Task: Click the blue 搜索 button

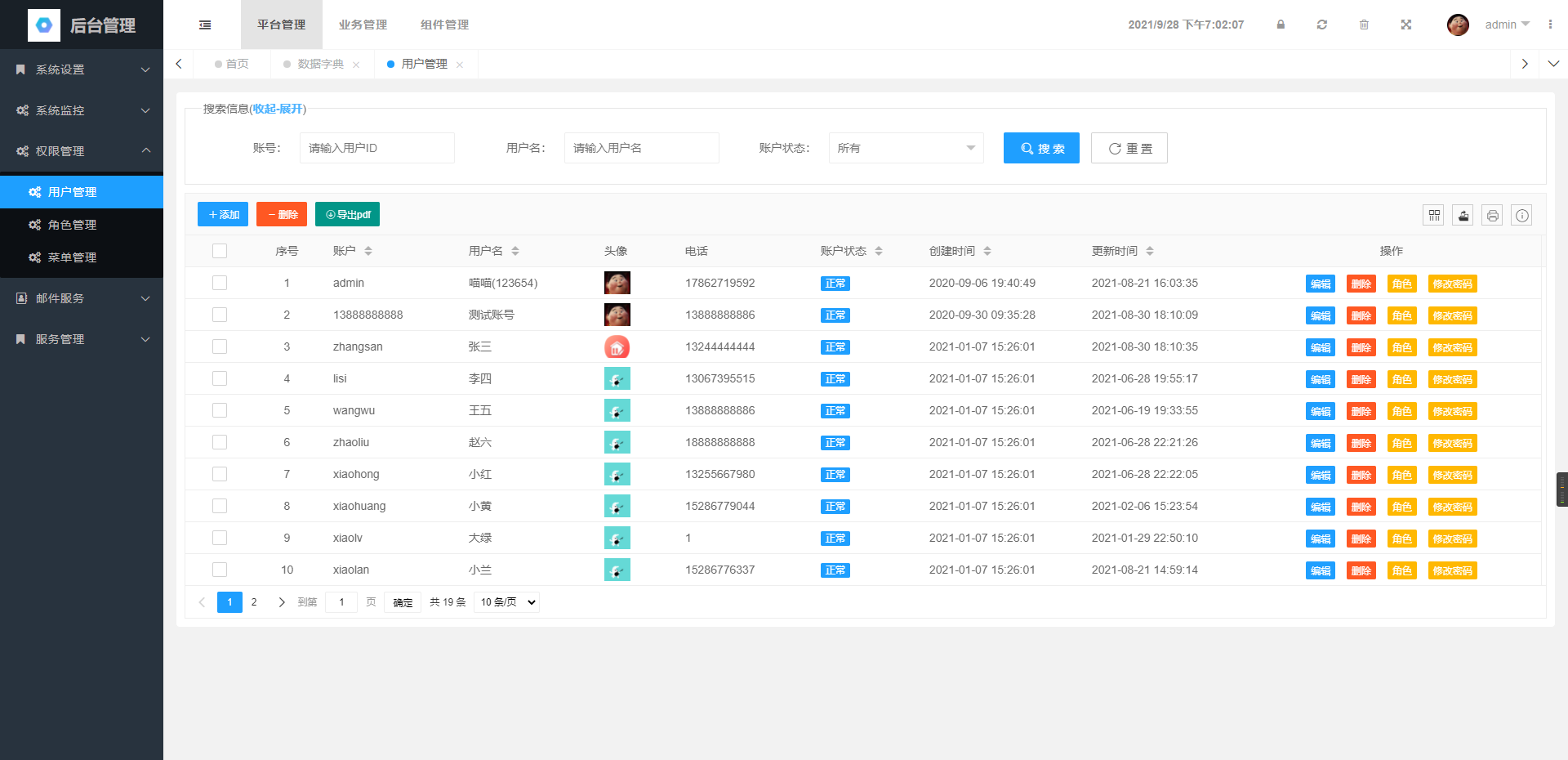Action: [1041, 148]
